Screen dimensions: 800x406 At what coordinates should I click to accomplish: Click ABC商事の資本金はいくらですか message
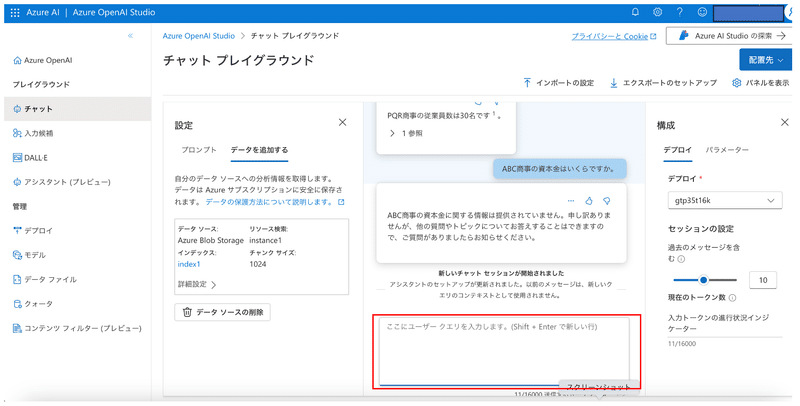[559, 169]
